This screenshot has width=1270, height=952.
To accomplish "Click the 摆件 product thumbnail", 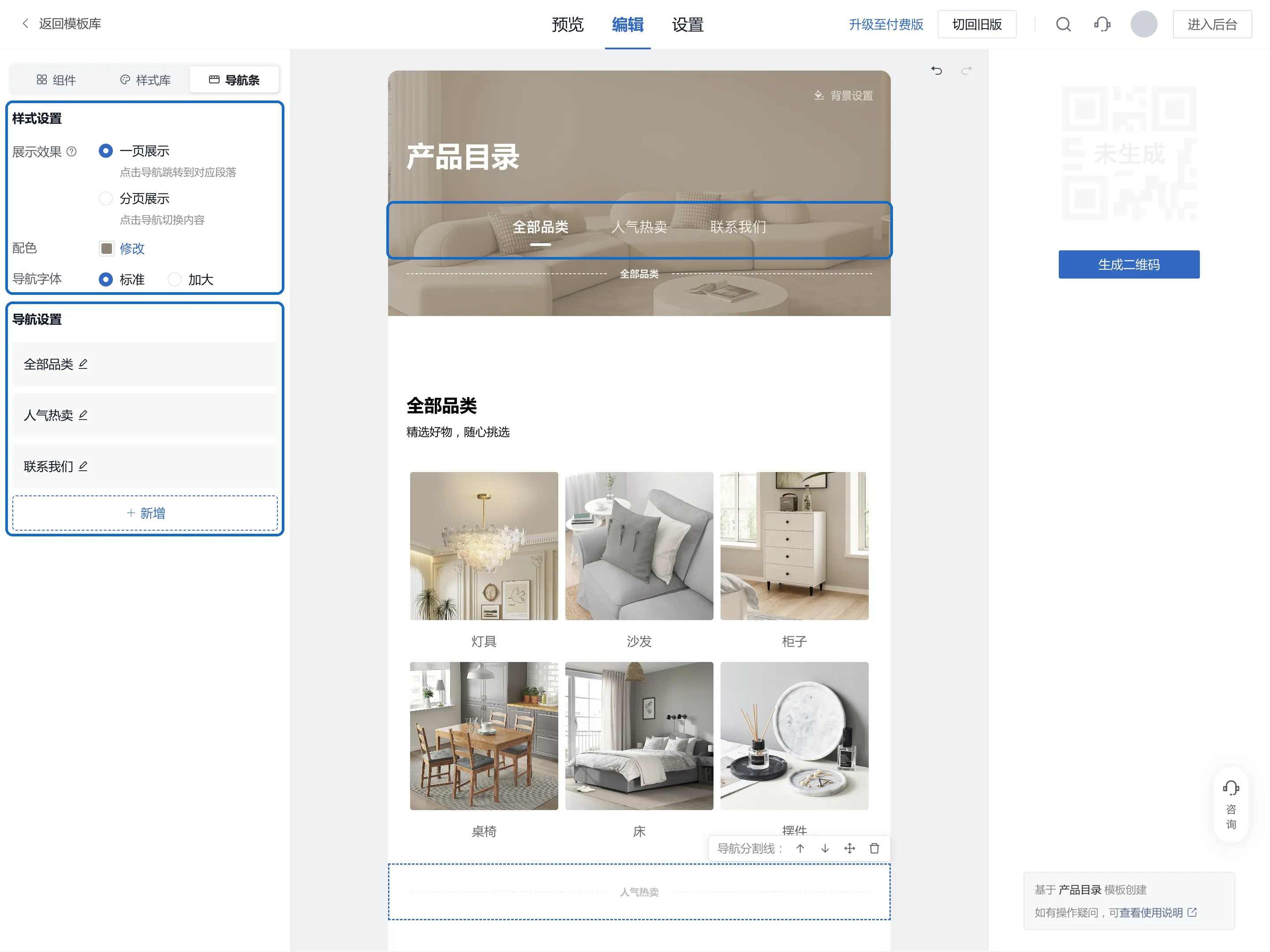I will [x=795, y=736].
